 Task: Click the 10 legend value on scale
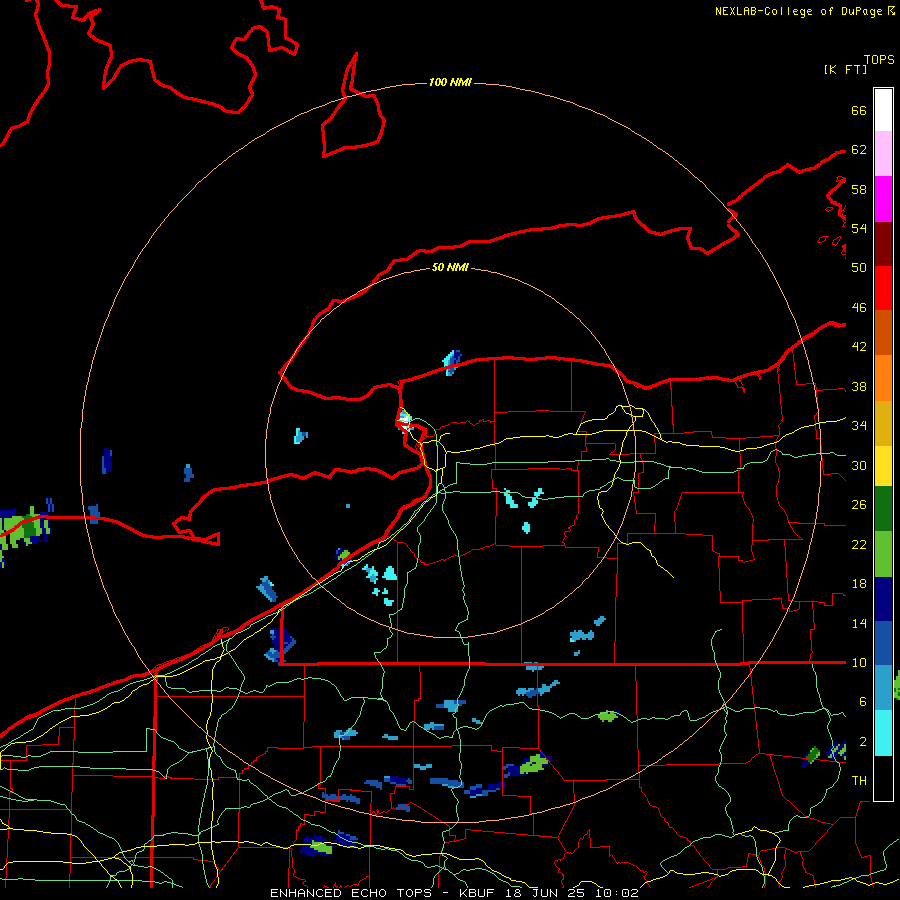859,662
